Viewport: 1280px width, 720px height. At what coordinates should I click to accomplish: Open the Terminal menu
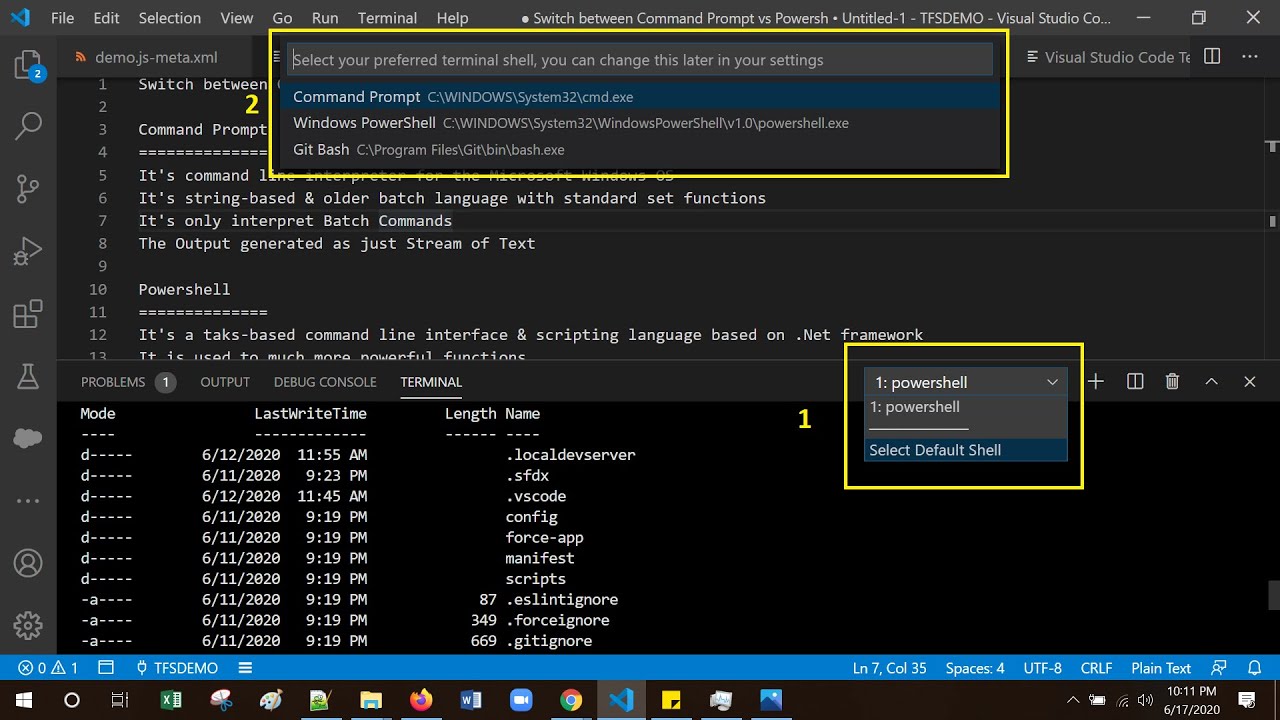pyautogui.click(x=387, y=18)
